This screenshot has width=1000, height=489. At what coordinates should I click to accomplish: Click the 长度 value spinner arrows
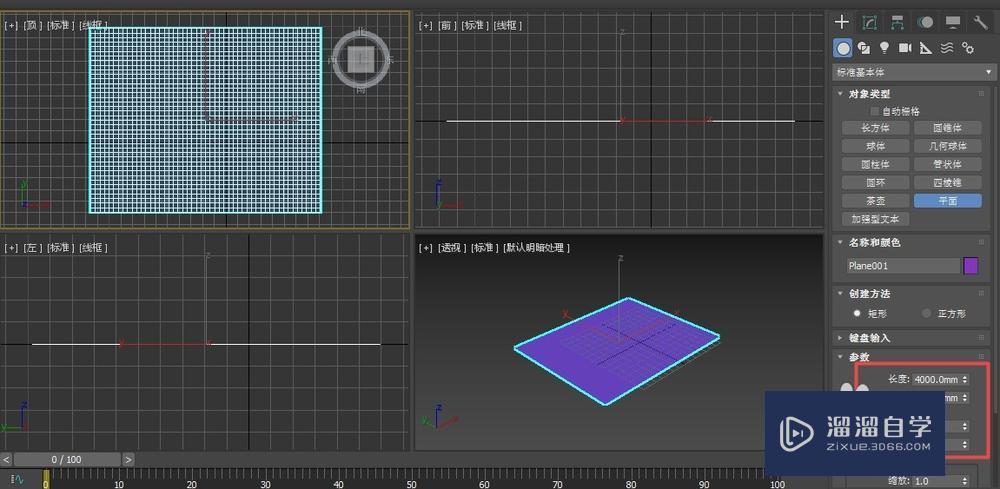pyautogui.click(x=964, y=379)
